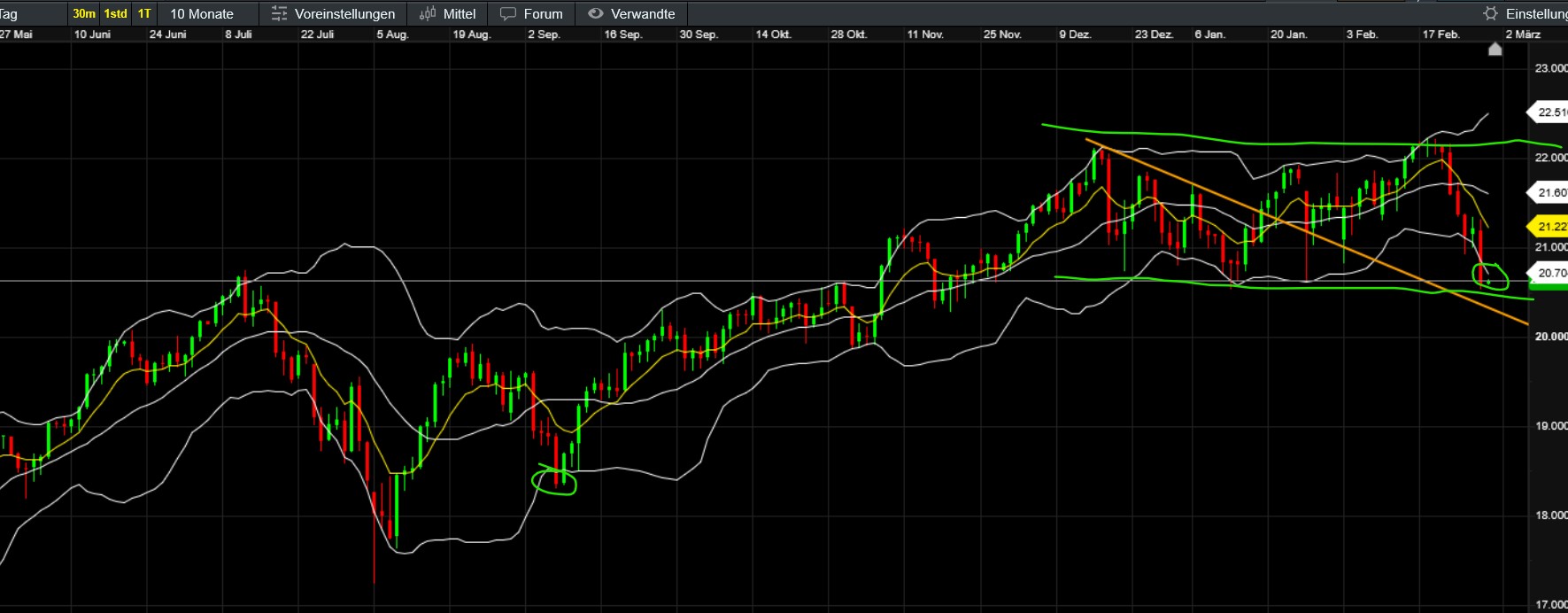Click the 23 Dez. date label
This screenshot has height=613, width=1568.
point(1154,35)
